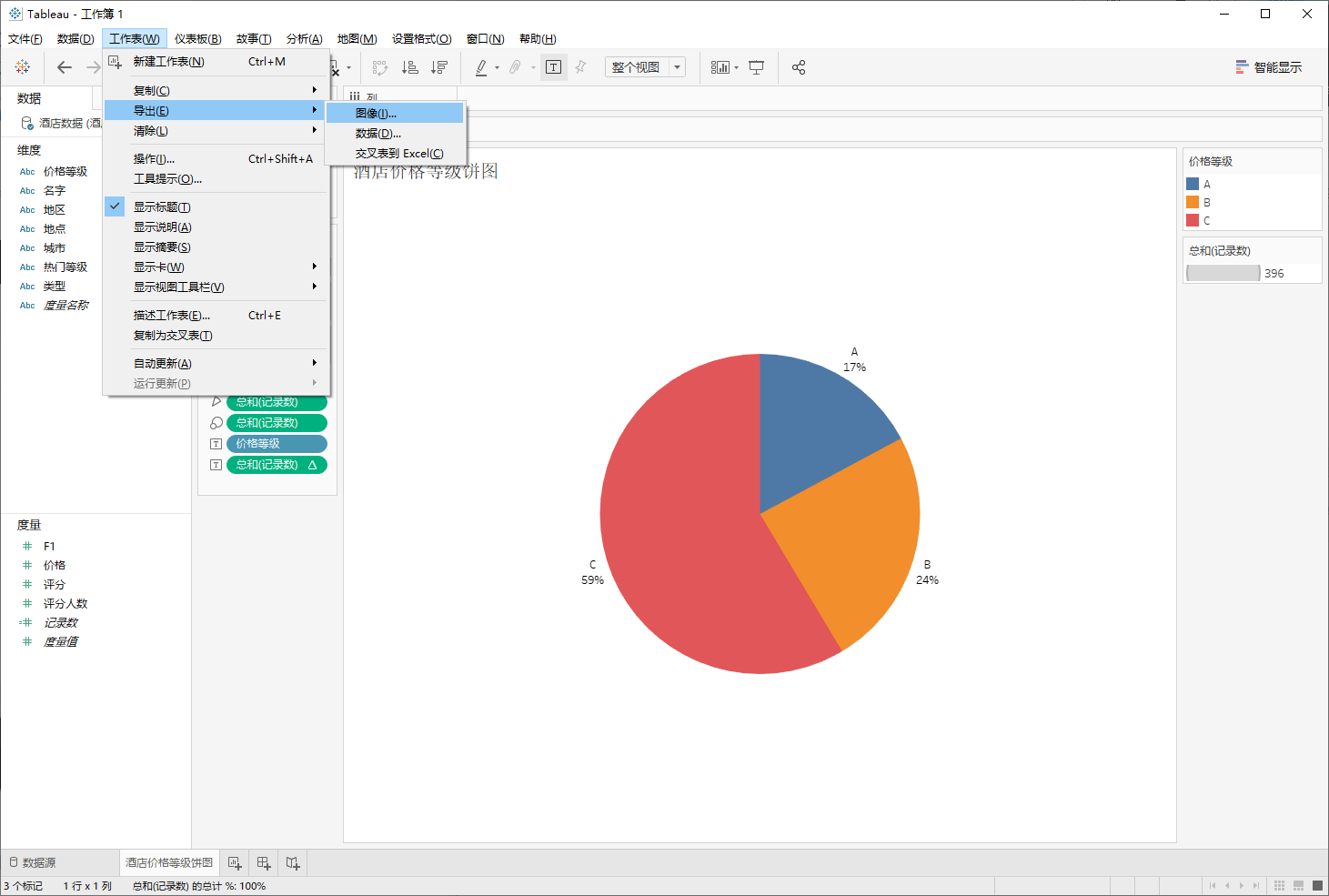
Task: Click the highlight pen icon
Action: point(481,67)
